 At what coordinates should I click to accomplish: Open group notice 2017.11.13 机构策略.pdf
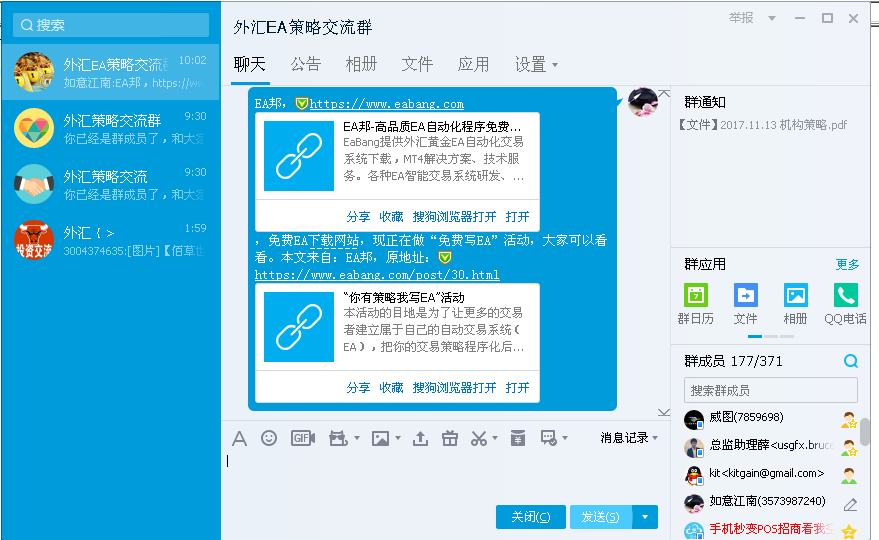point(763,125)
